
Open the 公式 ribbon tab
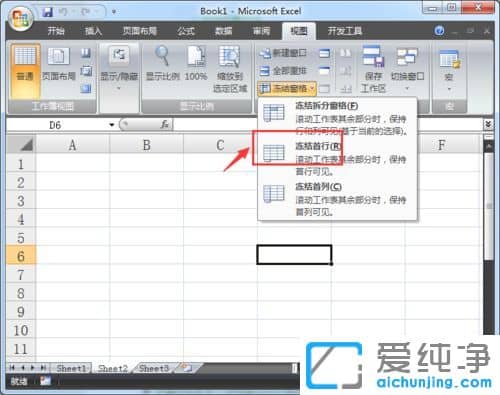click(x=186, y=31)
